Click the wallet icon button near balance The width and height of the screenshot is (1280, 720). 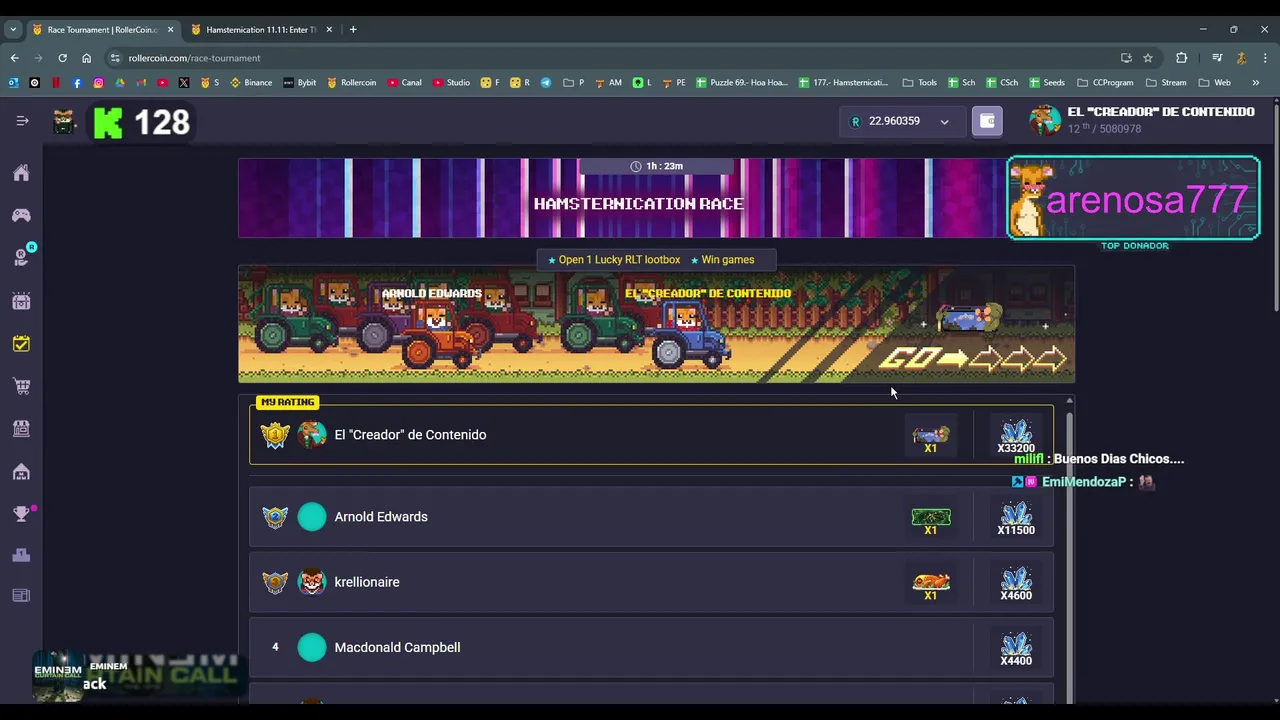coord(987,121)
